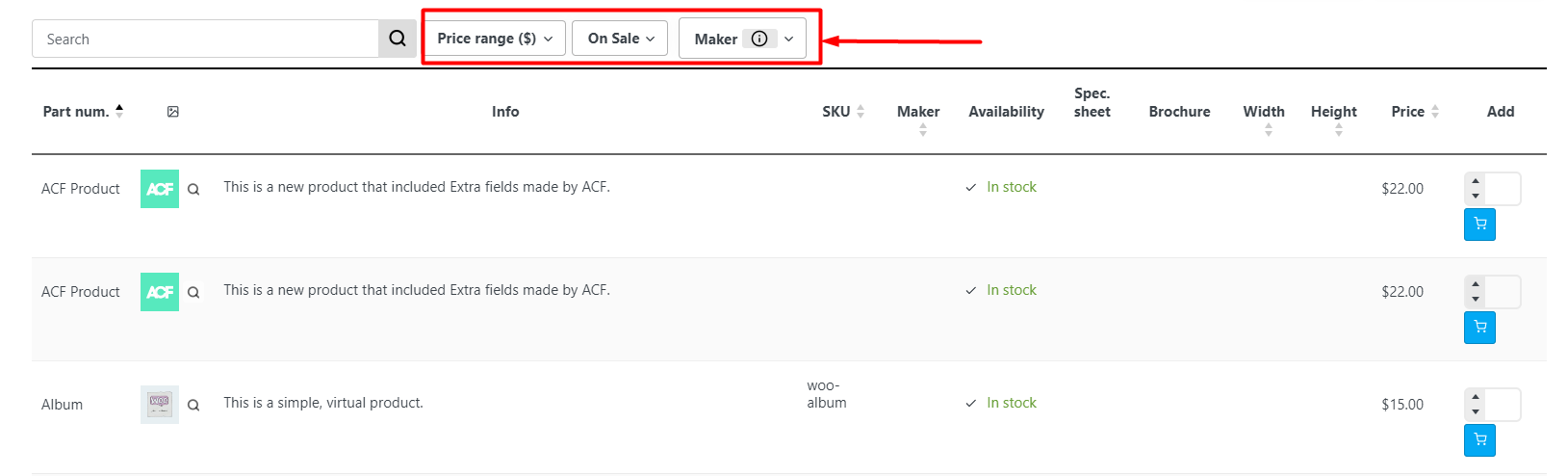Click quantity box in first ACF Product row
The height and width of the screenshot is (476, 1568).
[x=1503, y=189]
